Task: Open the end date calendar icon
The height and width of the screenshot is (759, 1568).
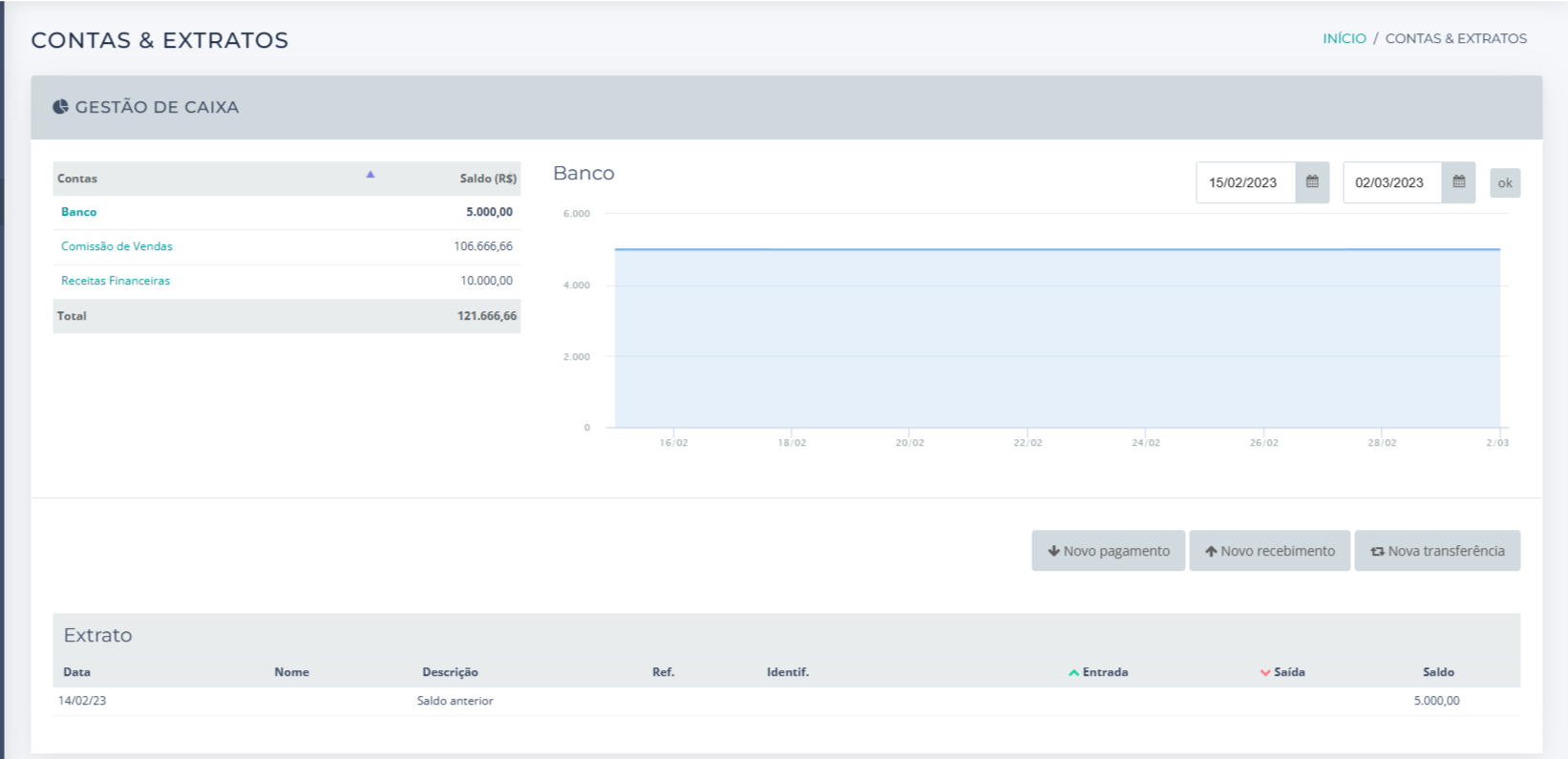Action: 1458,182
